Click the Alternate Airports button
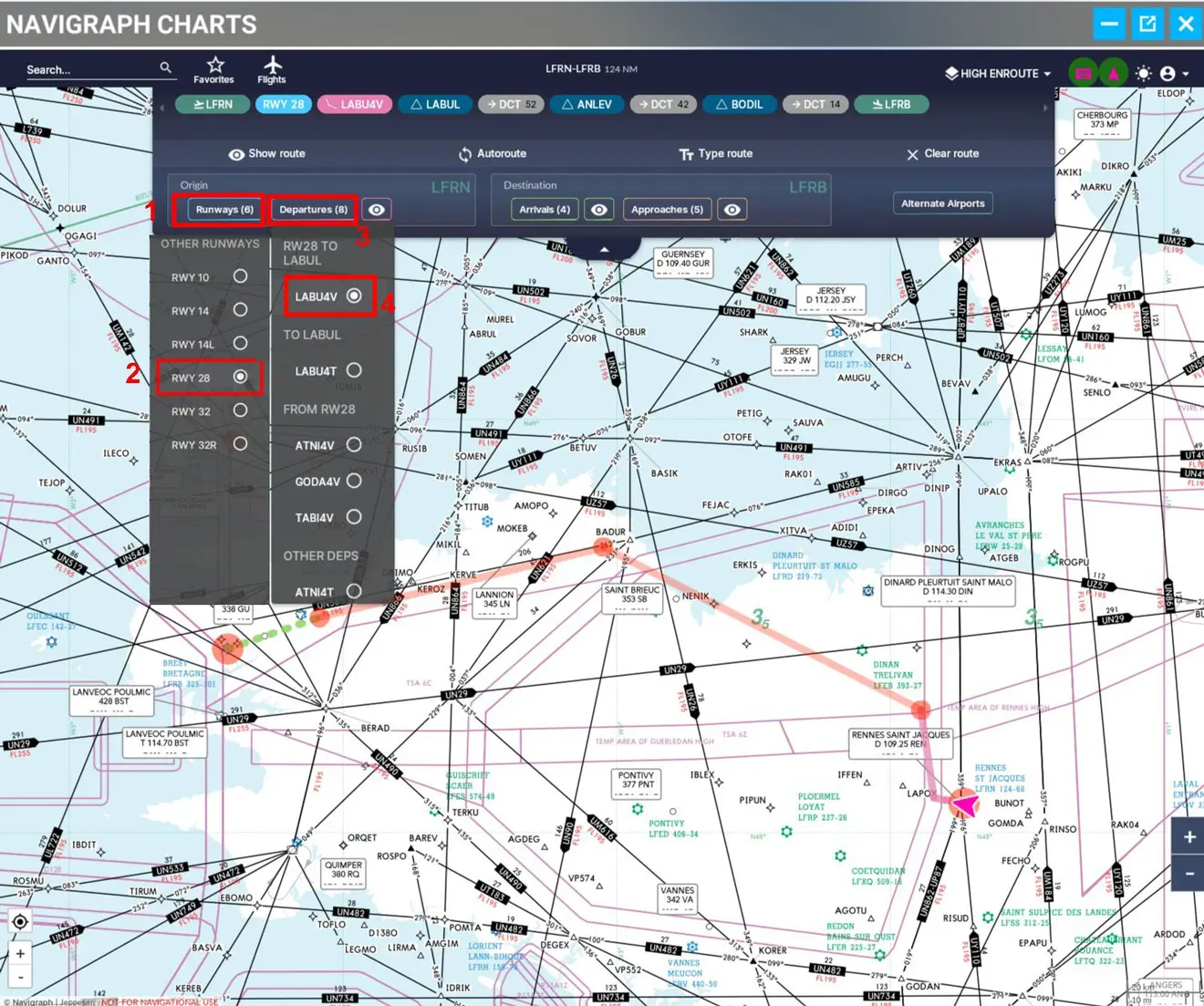 (x=943, y=203)
